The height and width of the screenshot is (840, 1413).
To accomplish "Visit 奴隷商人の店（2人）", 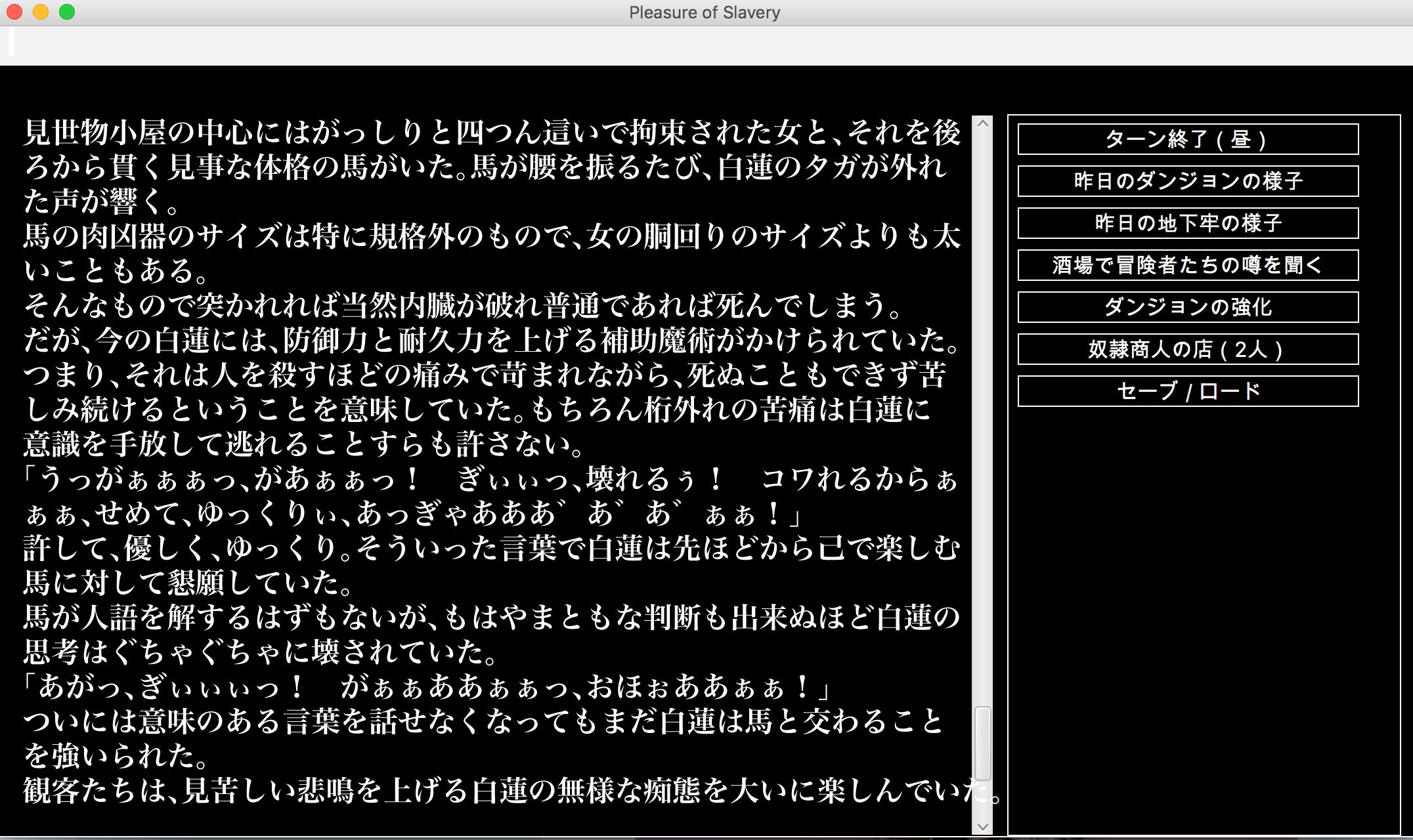I will [1187, 349].
